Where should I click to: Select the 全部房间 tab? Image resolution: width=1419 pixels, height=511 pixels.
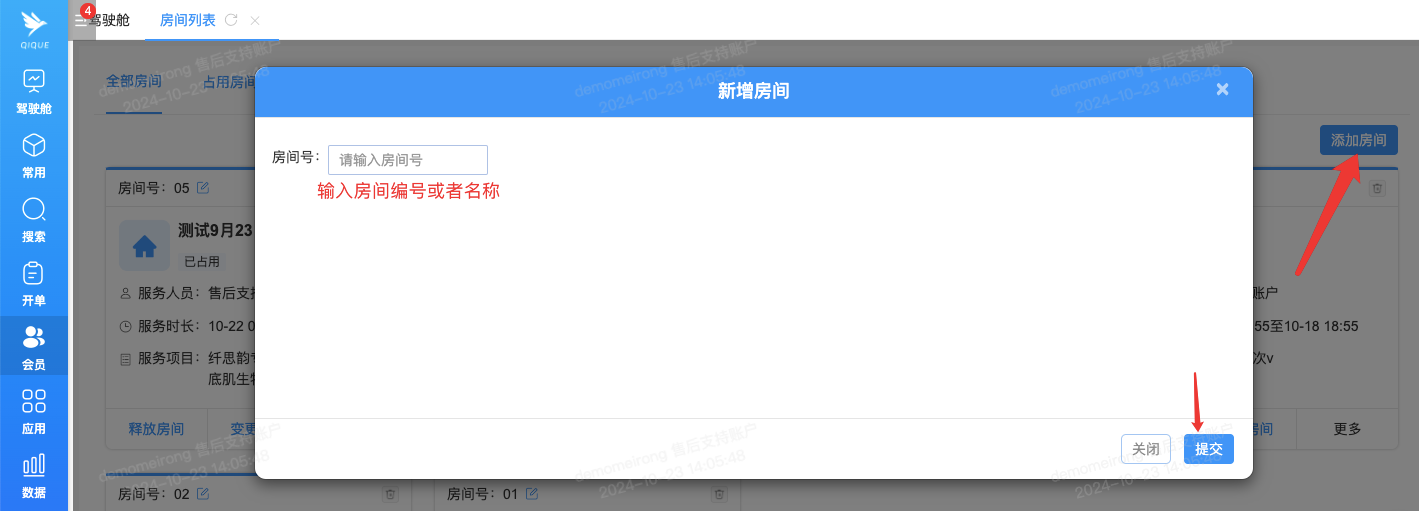point(134,82)
